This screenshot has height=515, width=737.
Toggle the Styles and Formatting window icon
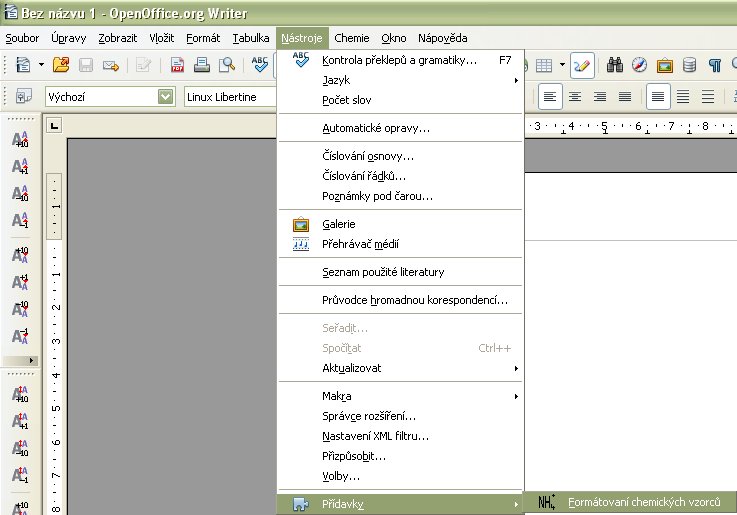point(24,97)
